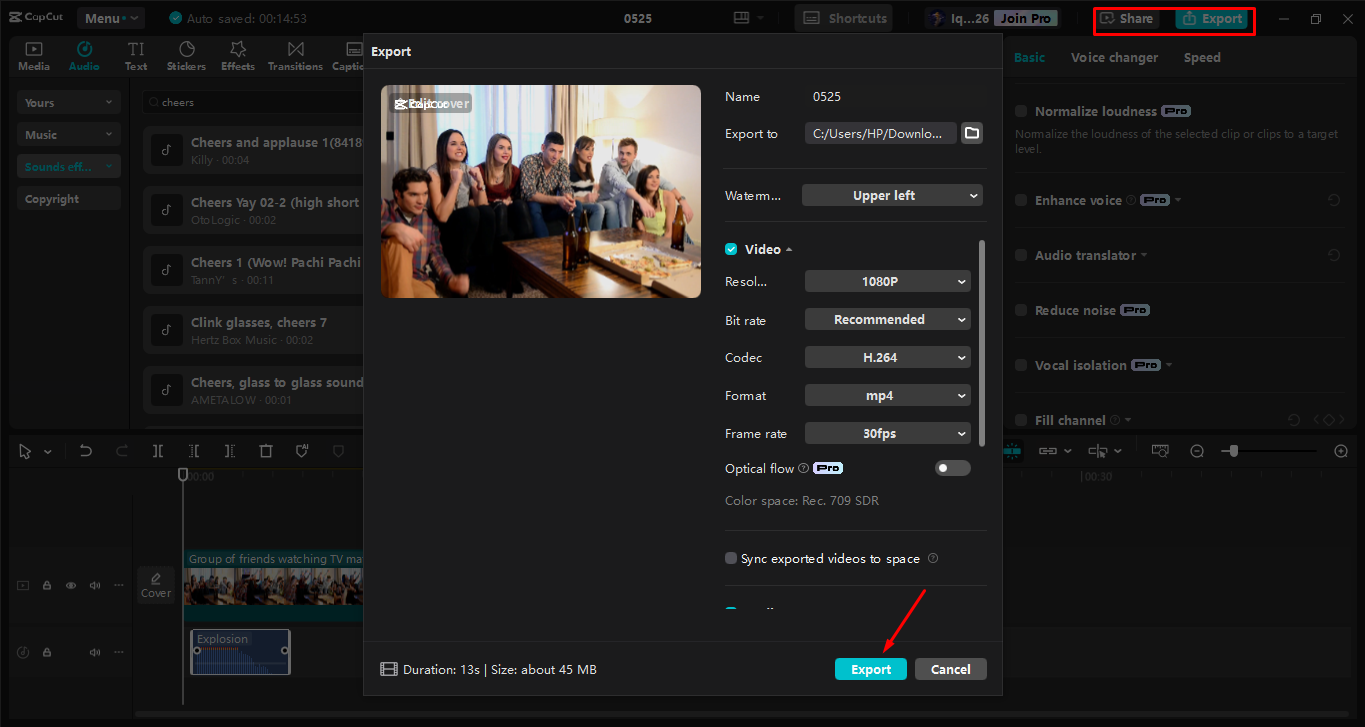Open the Media panel
Viewport: 1365px width, 727px height.
[x=33, y=55]
